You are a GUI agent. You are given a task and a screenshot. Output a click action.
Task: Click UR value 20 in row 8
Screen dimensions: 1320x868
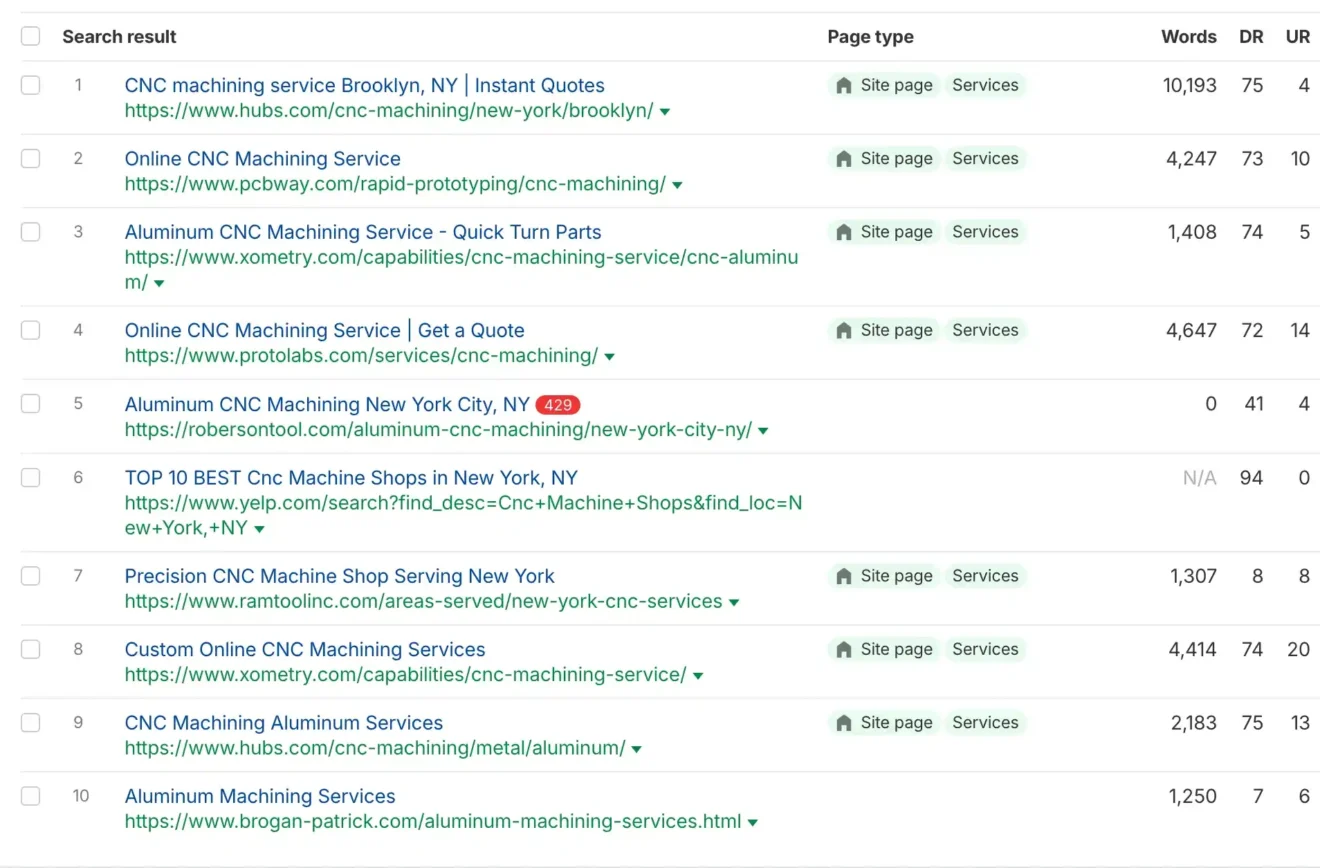coord(1298,649)
